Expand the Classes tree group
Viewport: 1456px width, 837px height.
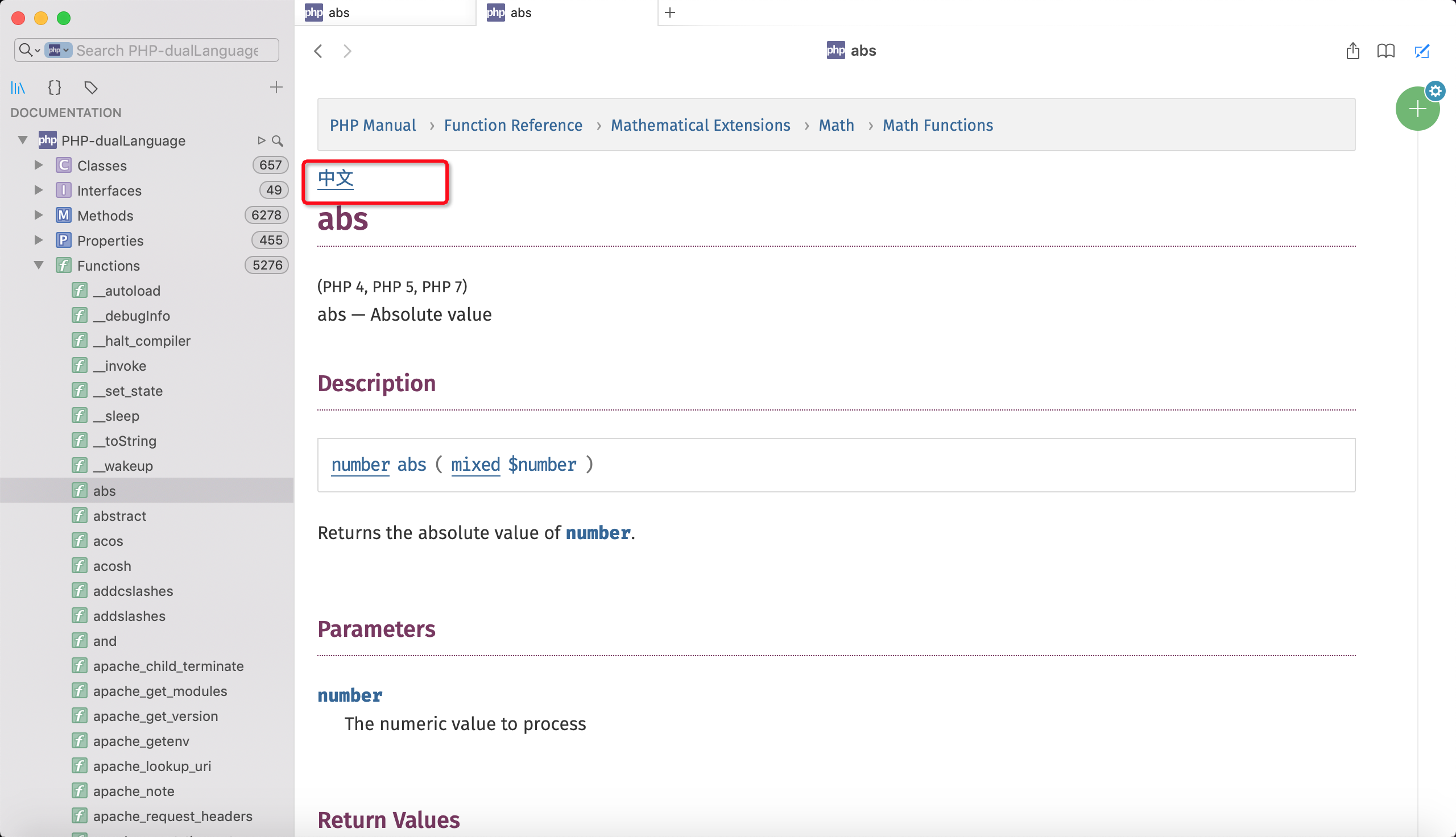point(39,165)
